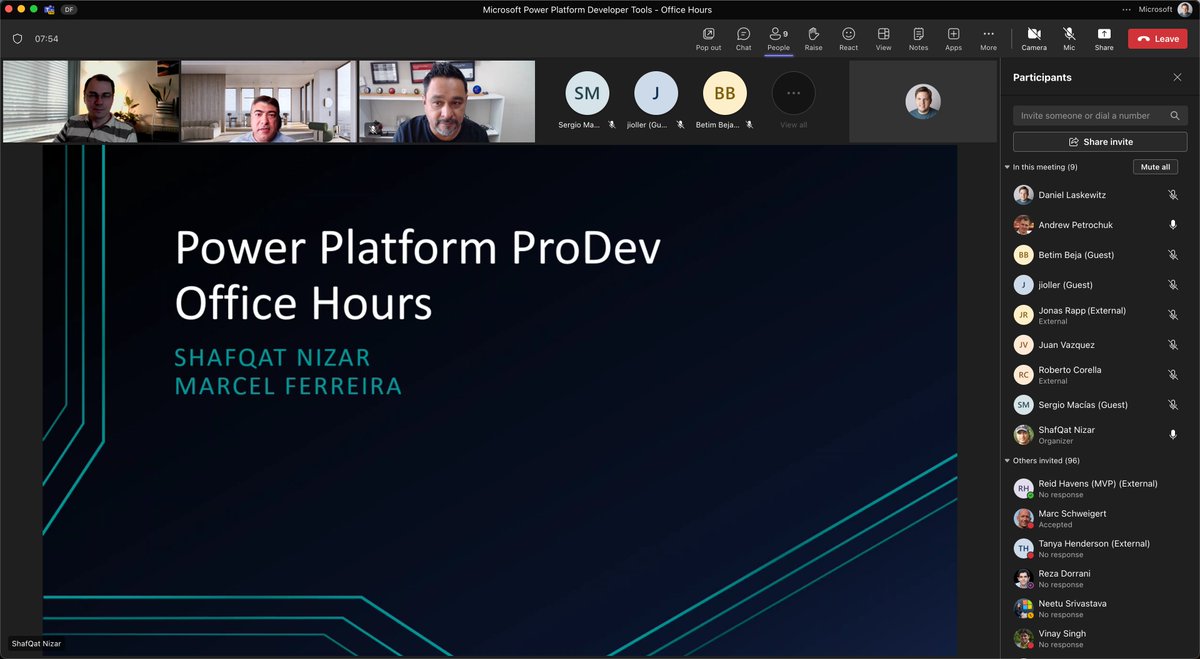Click Sergio Macías muted mic icon
Viewport: 1200px width, 659px height.
coord(1173,405)
